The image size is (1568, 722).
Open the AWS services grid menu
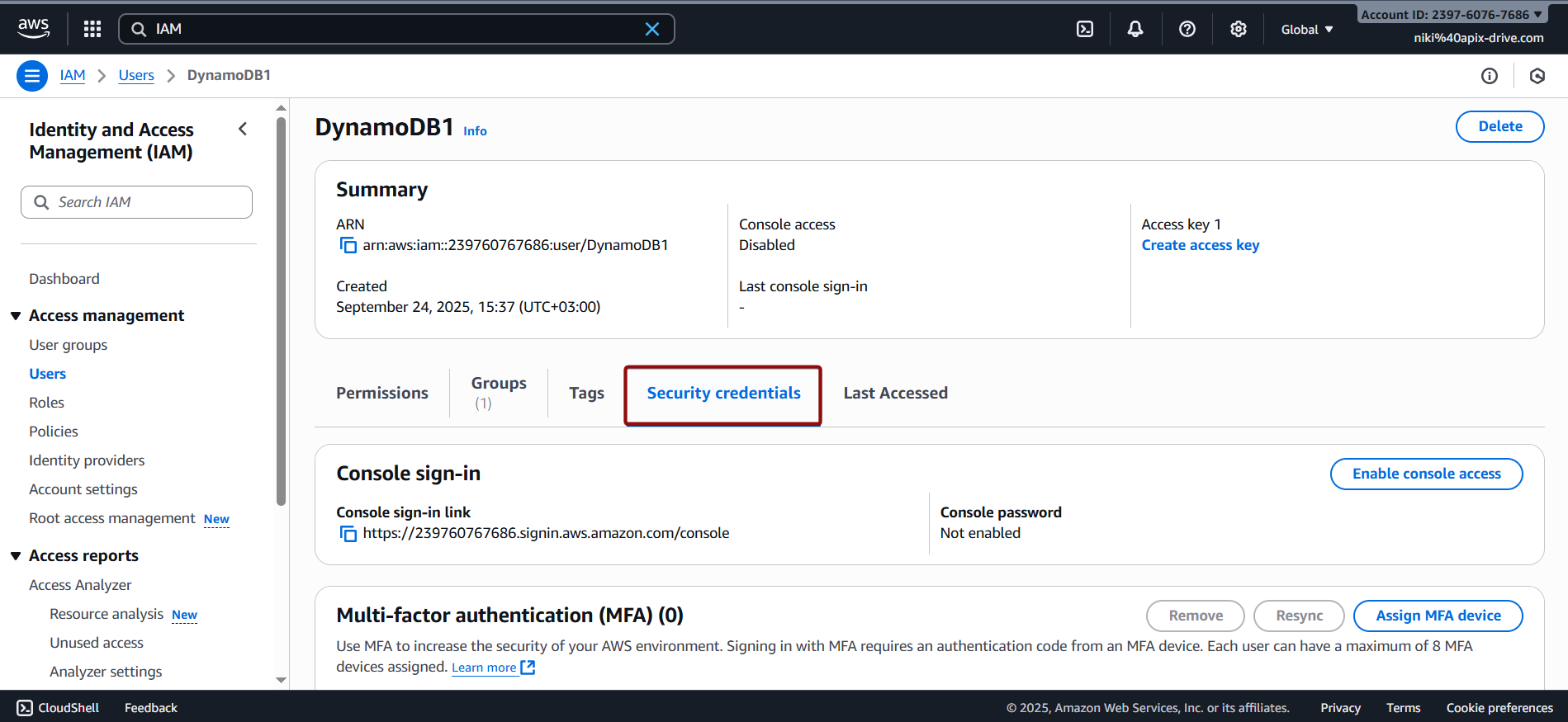point(92,29)
